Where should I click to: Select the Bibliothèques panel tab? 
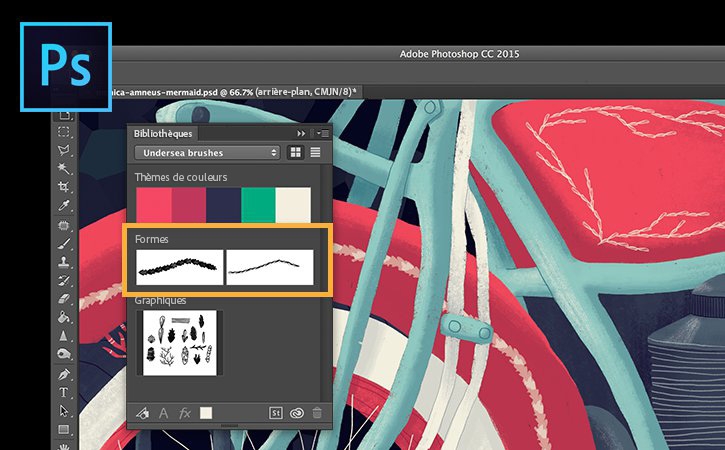click(x=163, y=134)
